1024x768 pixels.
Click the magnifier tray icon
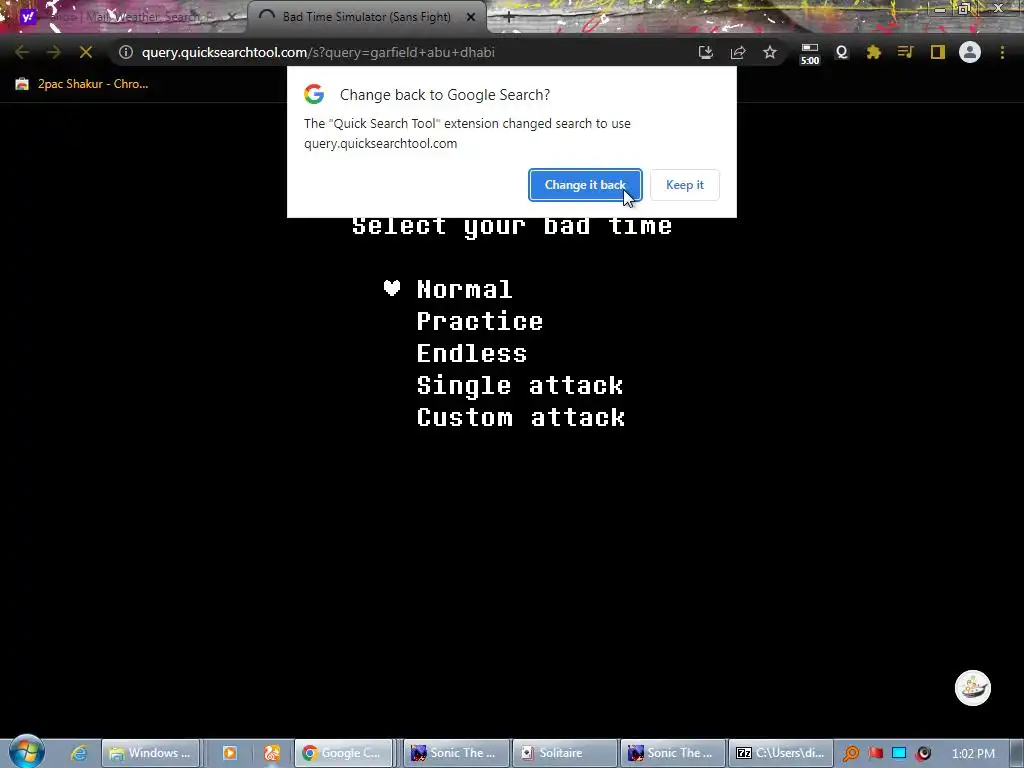pos(851,754)
